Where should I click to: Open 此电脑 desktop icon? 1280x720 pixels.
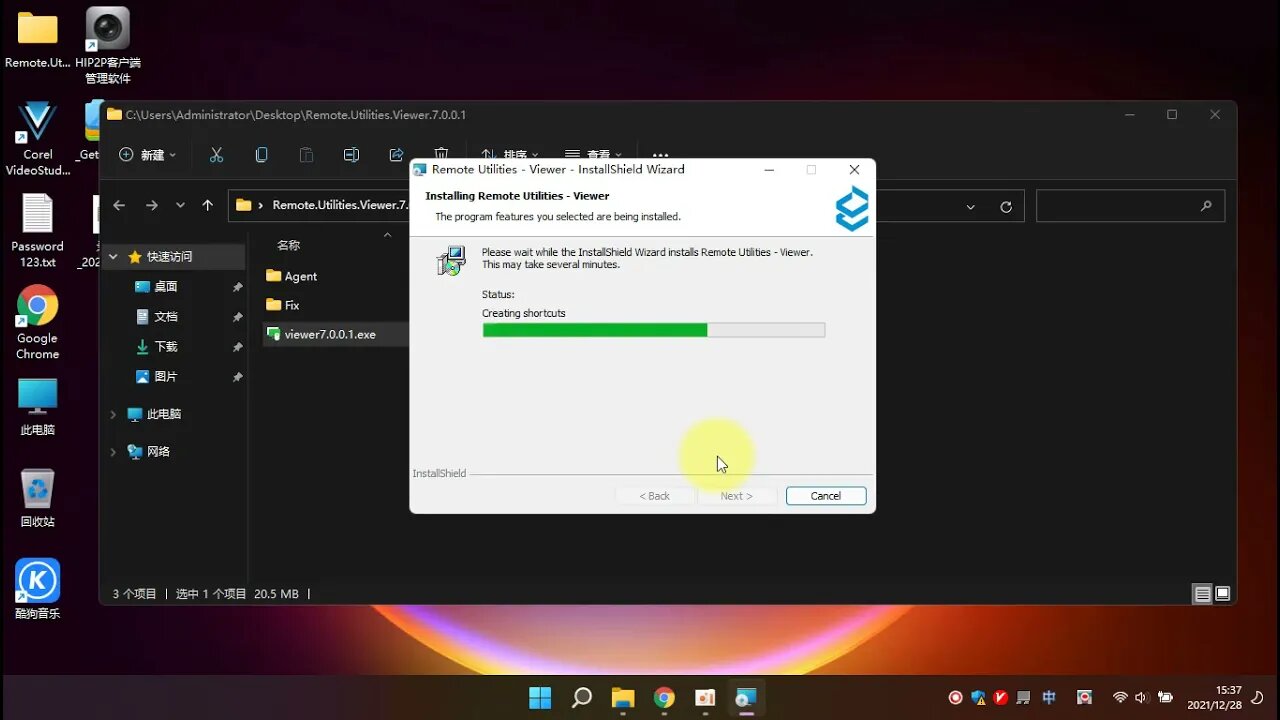pos(37,407)
